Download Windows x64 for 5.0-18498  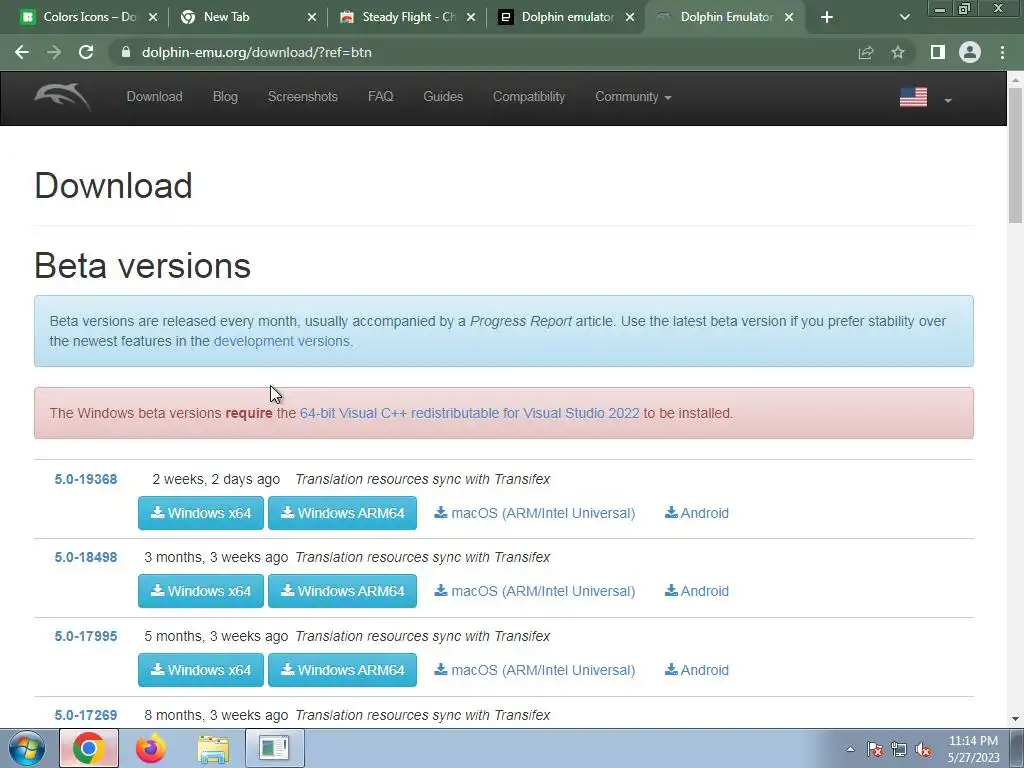click(x=200, y=591)
